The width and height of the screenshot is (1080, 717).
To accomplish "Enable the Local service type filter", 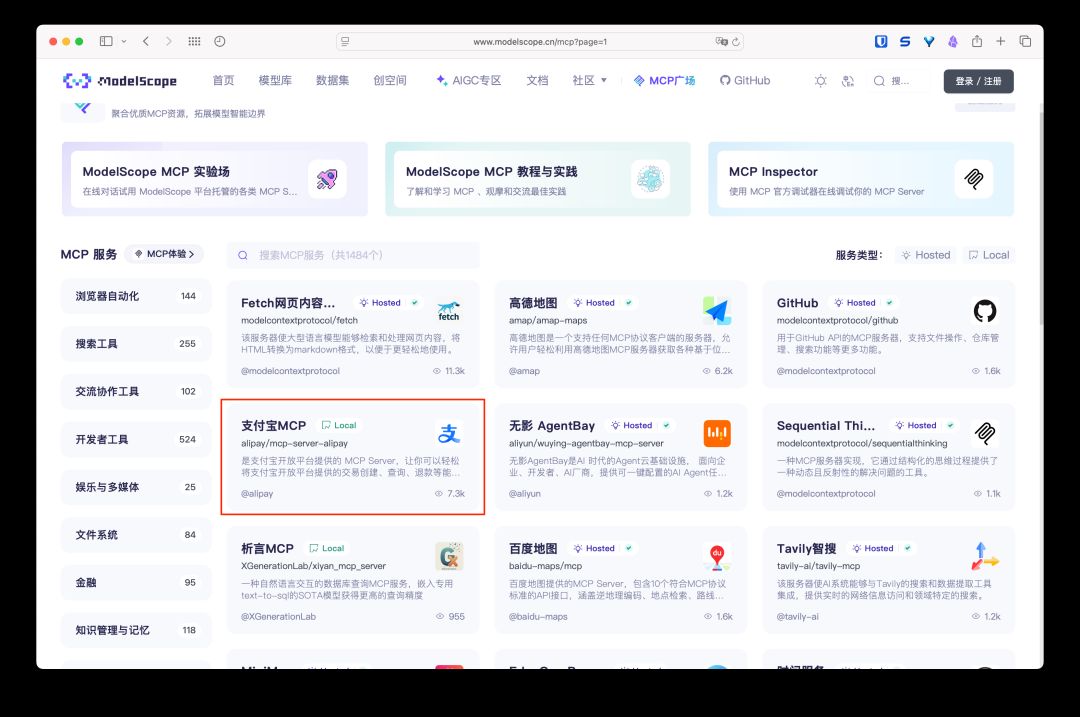I will (x=987, y=255).
